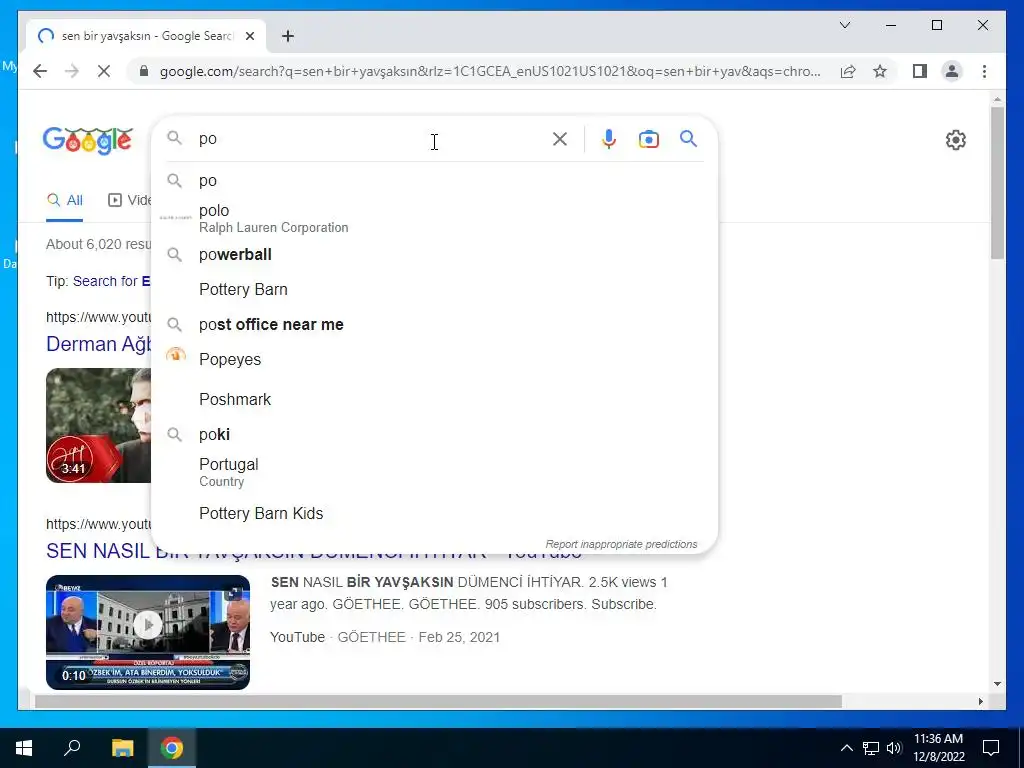
Task: Bookmark this tab with the star icon
Action: (880, 71)
